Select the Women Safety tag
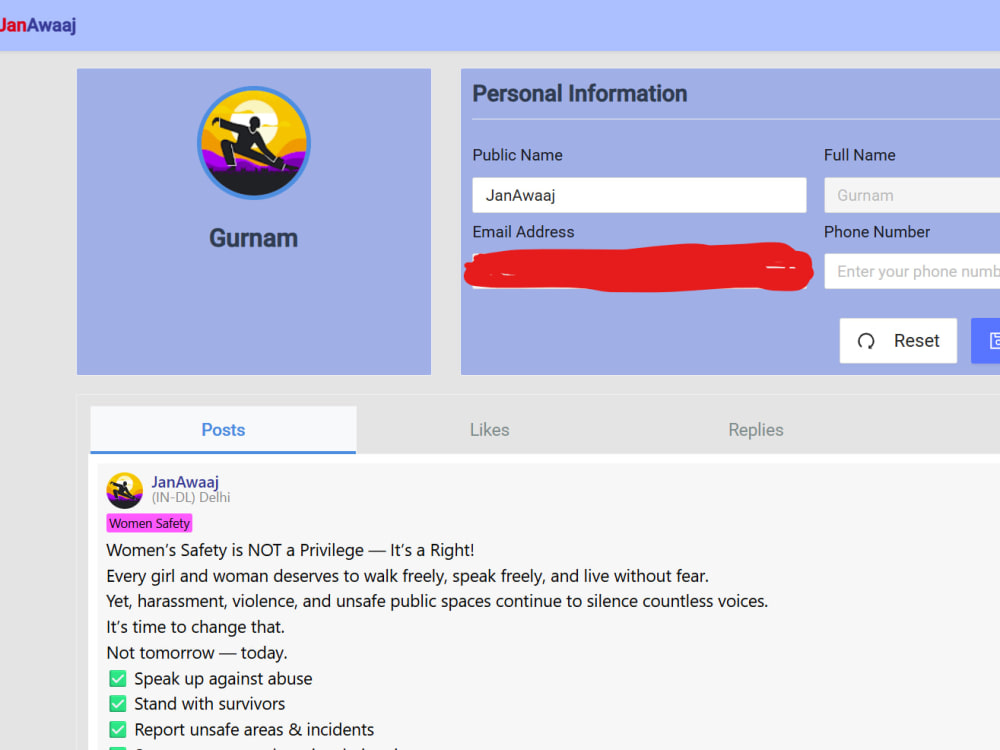Image resolution: width=1000 pixels, height=750 pixels. (149, 524)
